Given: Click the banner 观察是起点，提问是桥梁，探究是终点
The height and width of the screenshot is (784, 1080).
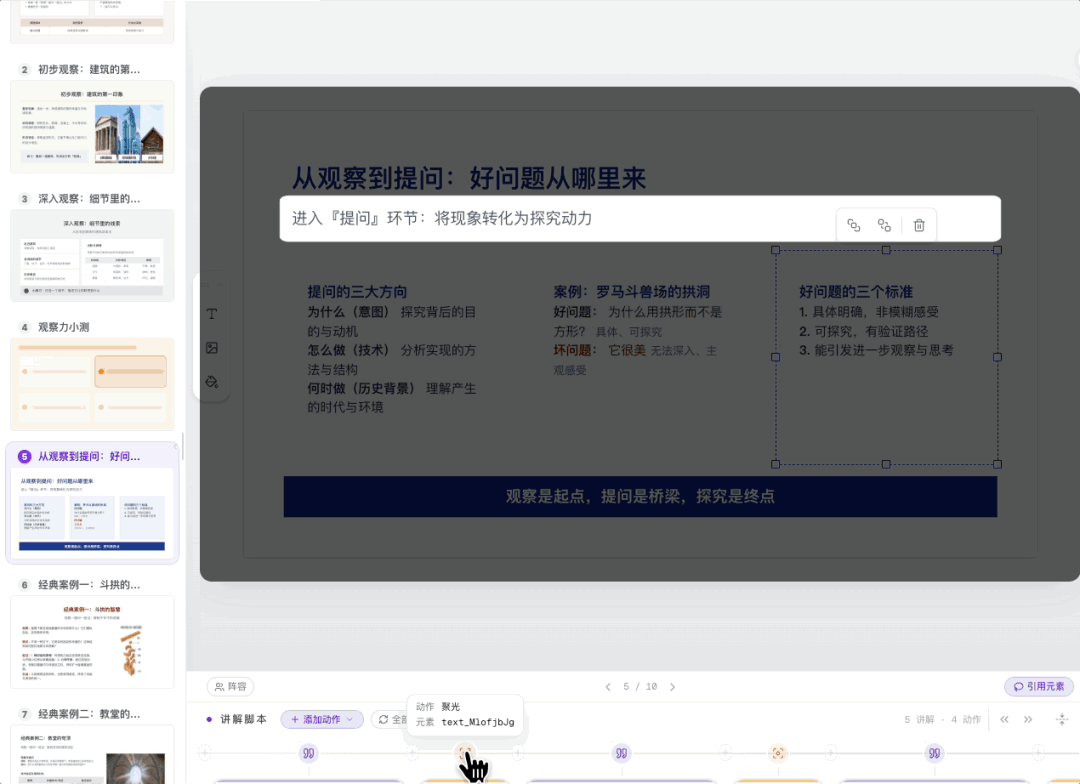Looking at the screenshot, I should (x=640, y=496).
